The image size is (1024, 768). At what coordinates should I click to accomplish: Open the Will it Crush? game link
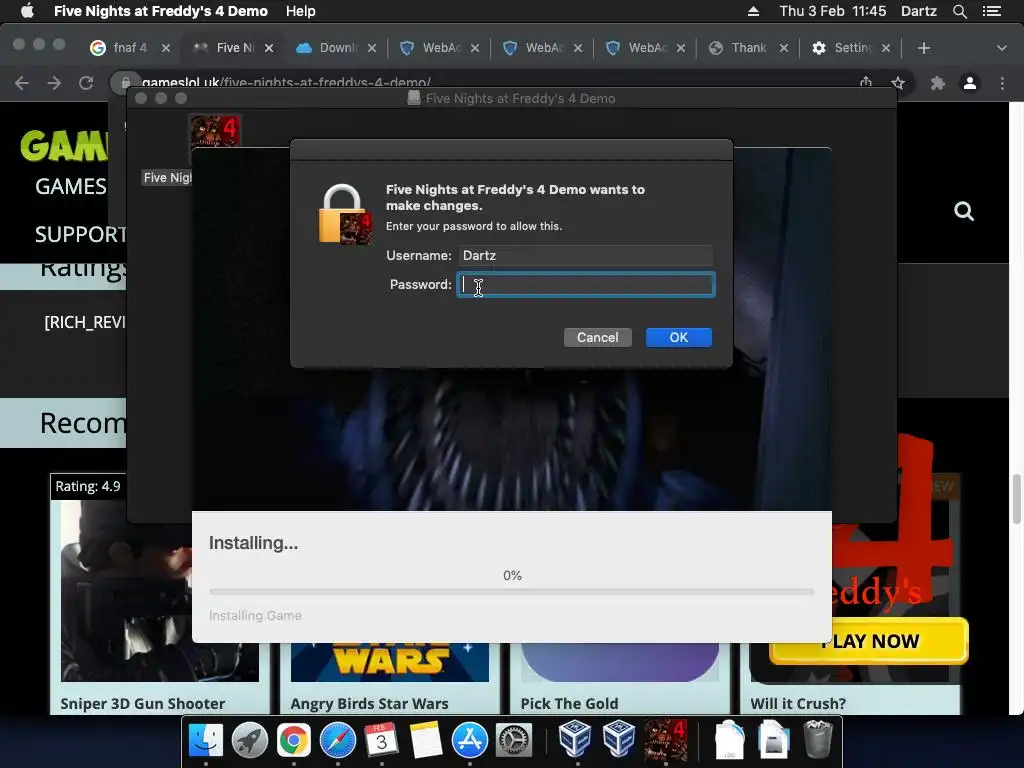coord(798,703)
